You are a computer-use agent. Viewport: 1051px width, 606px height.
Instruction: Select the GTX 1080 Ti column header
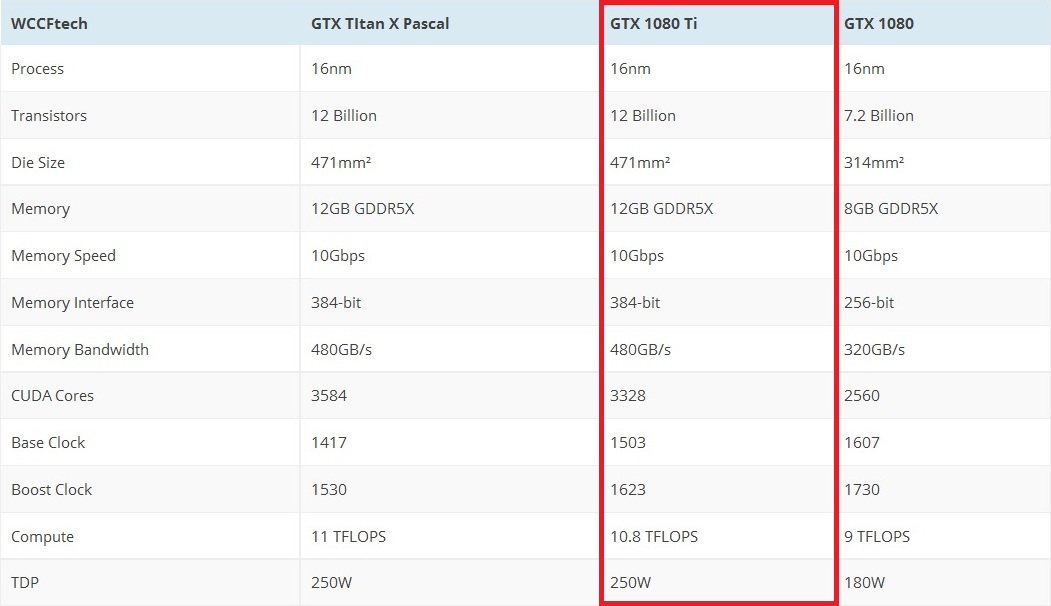[654, 23]
